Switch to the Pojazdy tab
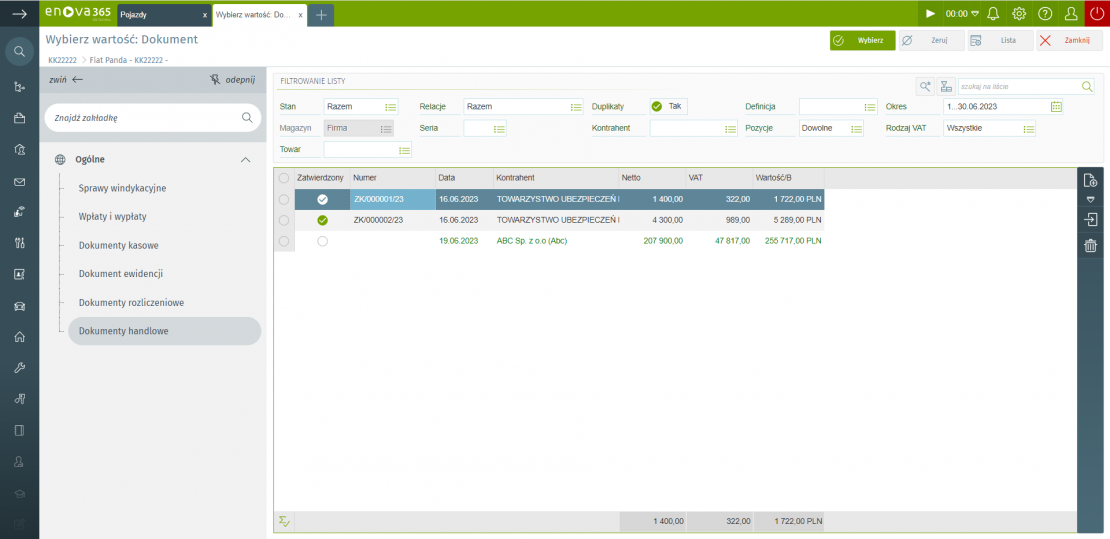Viewport: 1110px width, 539px height. (x=160, y=15)
